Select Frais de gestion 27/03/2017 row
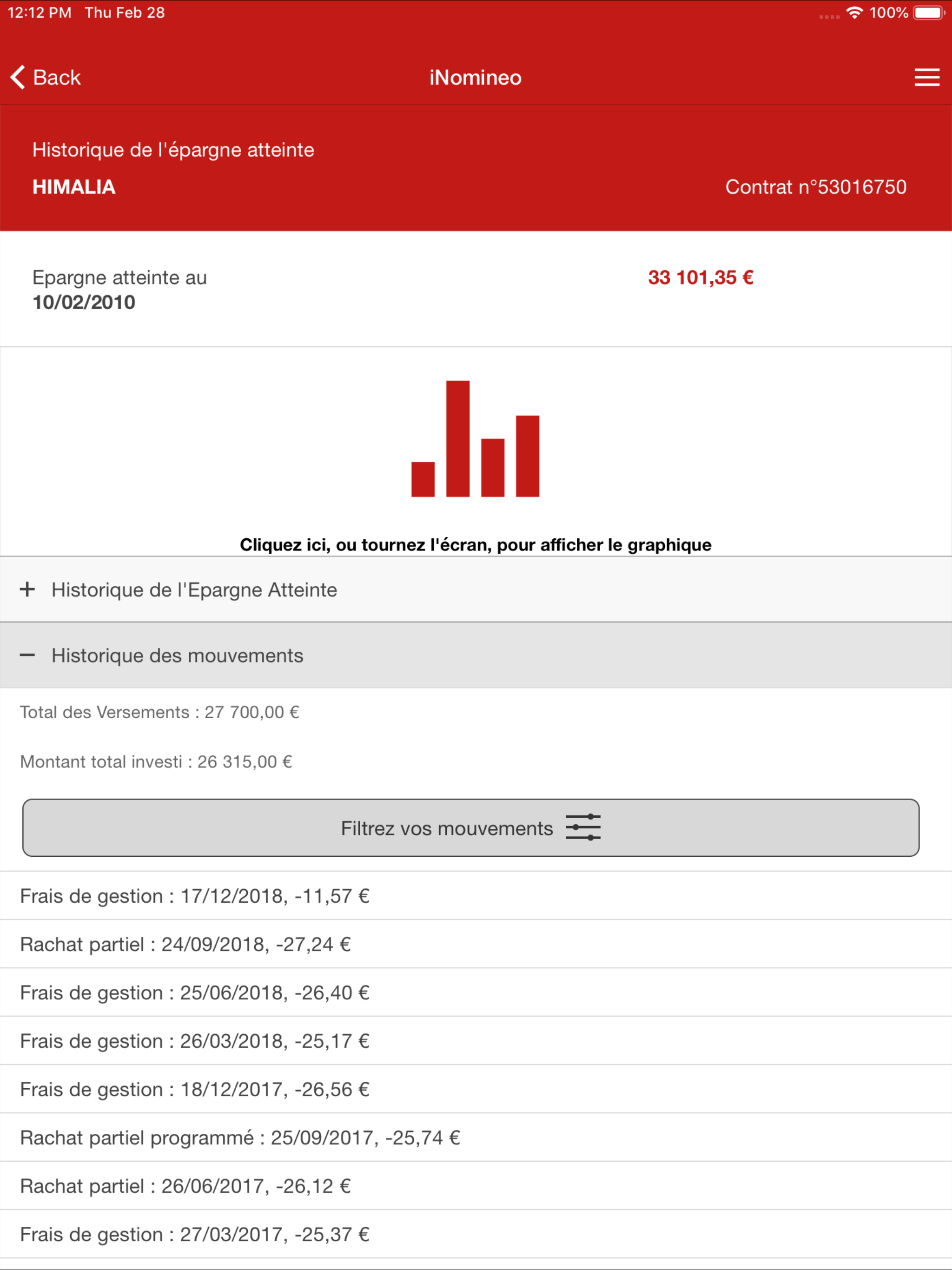952x1270 pixels. tap(476, 1234)
